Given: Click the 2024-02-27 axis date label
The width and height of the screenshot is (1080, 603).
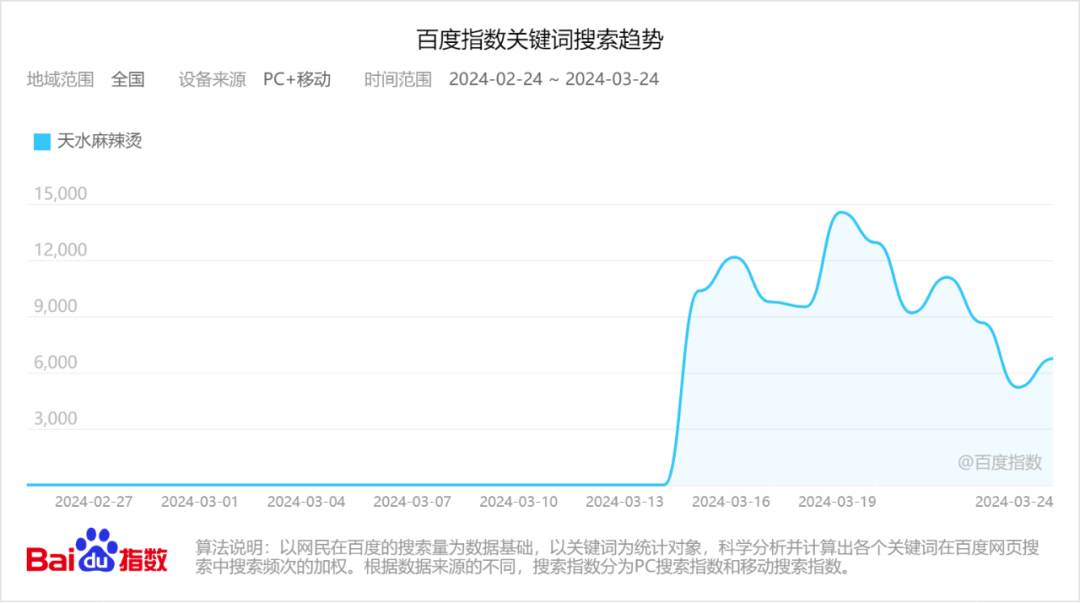Looking at the screenshot, I should pyautogui.click(x=94, y=502).
